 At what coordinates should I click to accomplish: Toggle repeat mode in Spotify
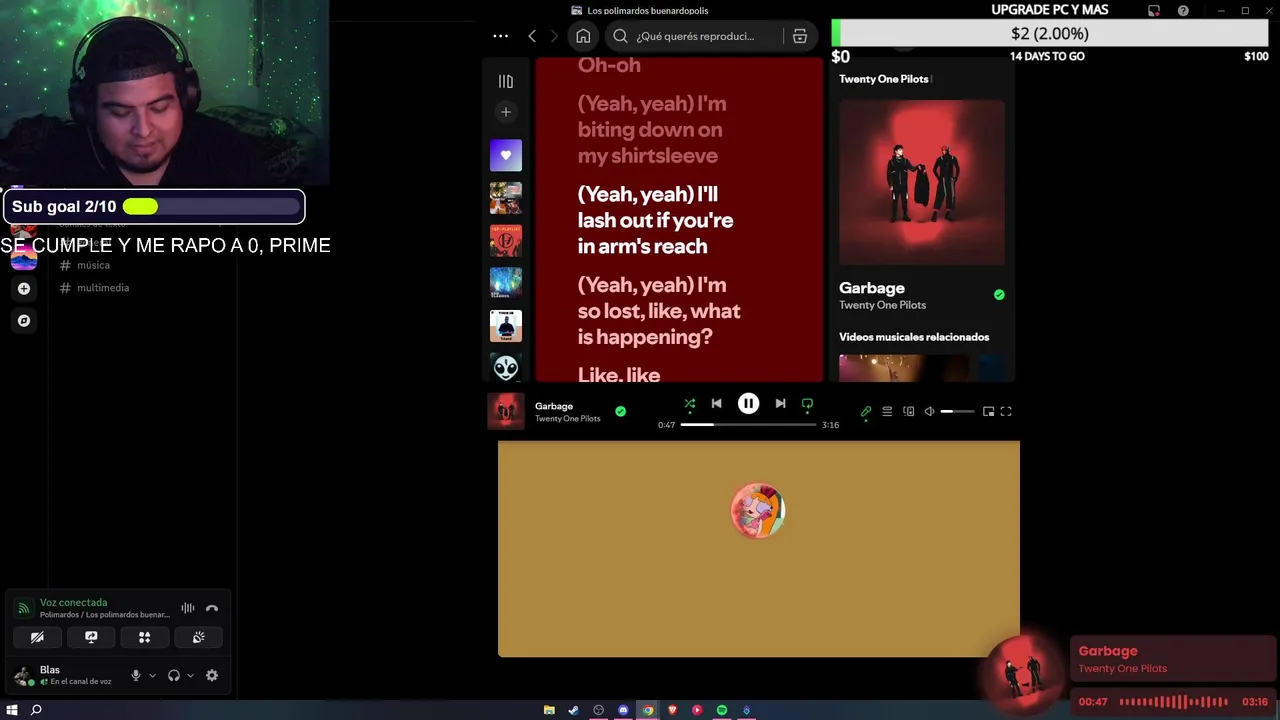[x=807, y=404]
